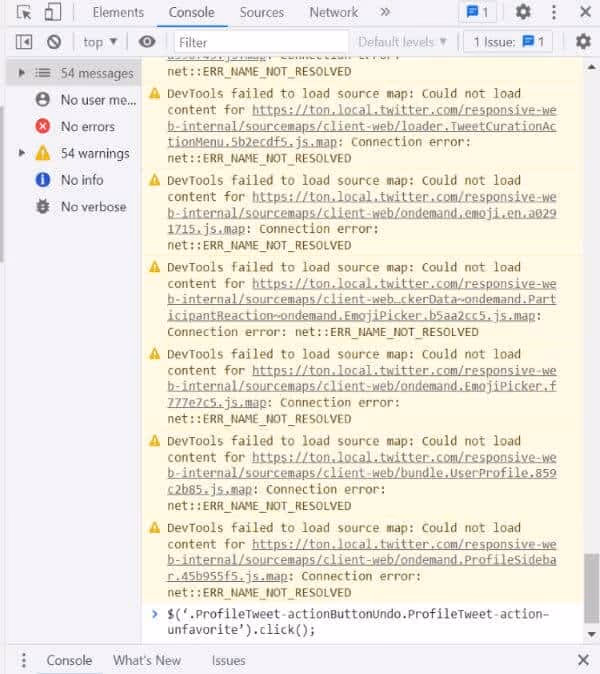
Task: Click the console prompt input line
Action: 358,622
